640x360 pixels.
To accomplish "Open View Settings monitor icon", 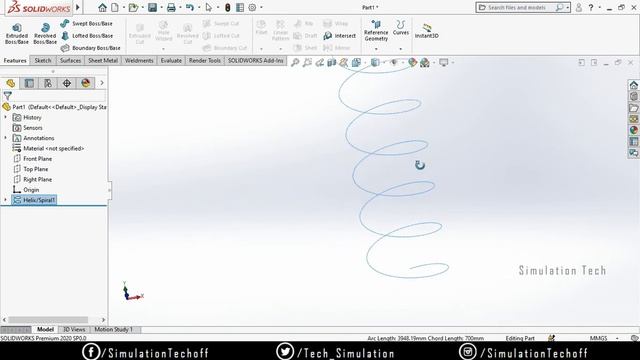I will (x=444, y=62).
